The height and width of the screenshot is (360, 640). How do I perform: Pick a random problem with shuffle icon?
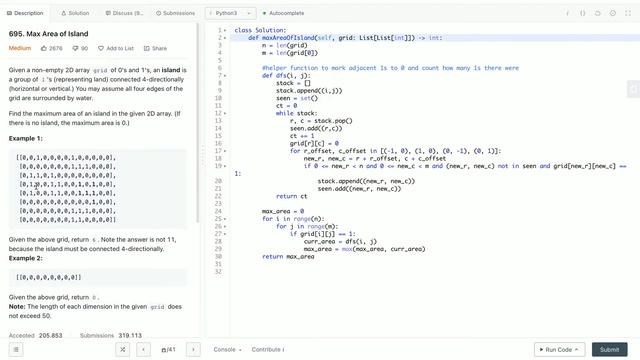tap(122, 349)
